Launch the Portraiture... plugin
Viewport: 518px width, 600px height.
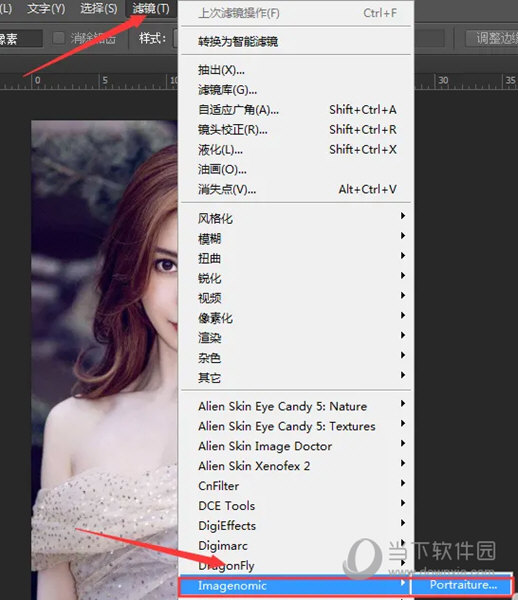click(x=462, y=585)
